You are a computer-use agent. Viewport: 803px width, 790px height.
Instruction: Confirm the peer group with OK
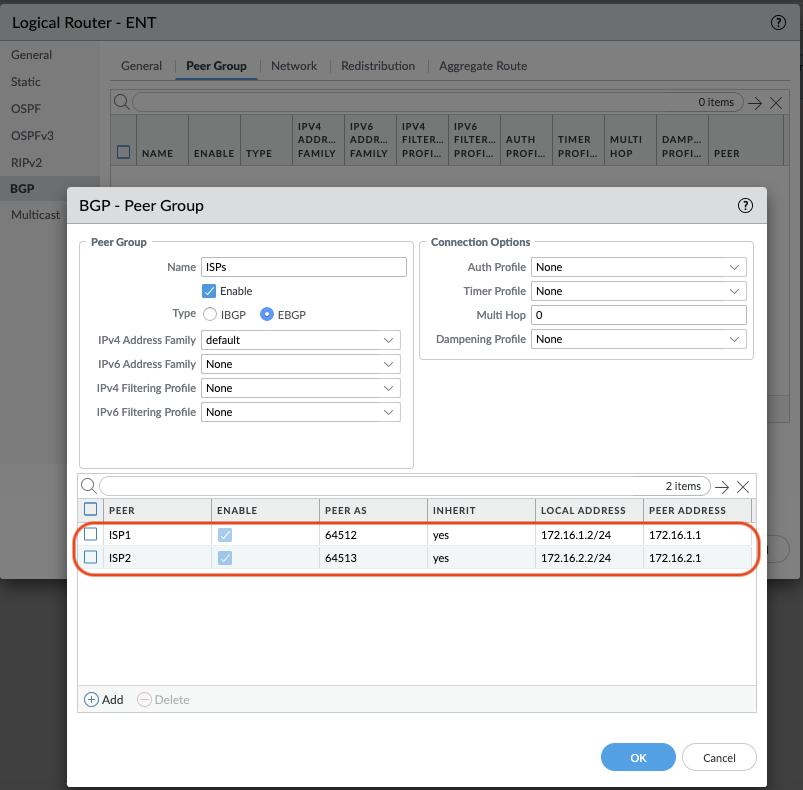click(x=638, y=758)
